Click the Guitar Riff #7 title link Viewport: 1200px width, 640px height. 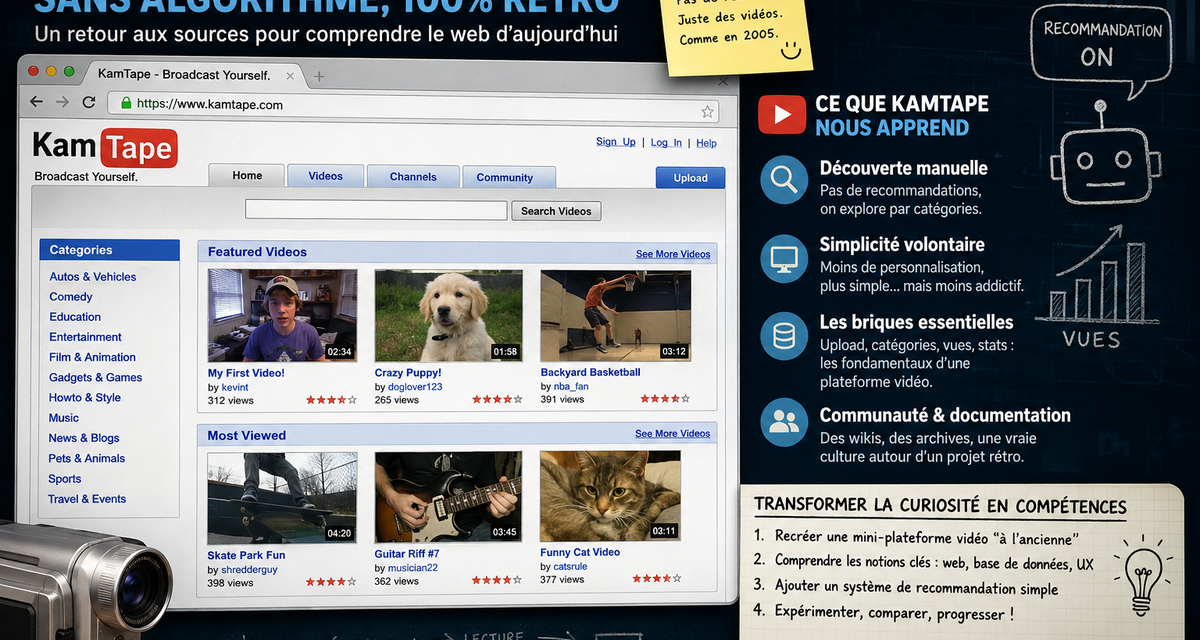tap(407, 554)
